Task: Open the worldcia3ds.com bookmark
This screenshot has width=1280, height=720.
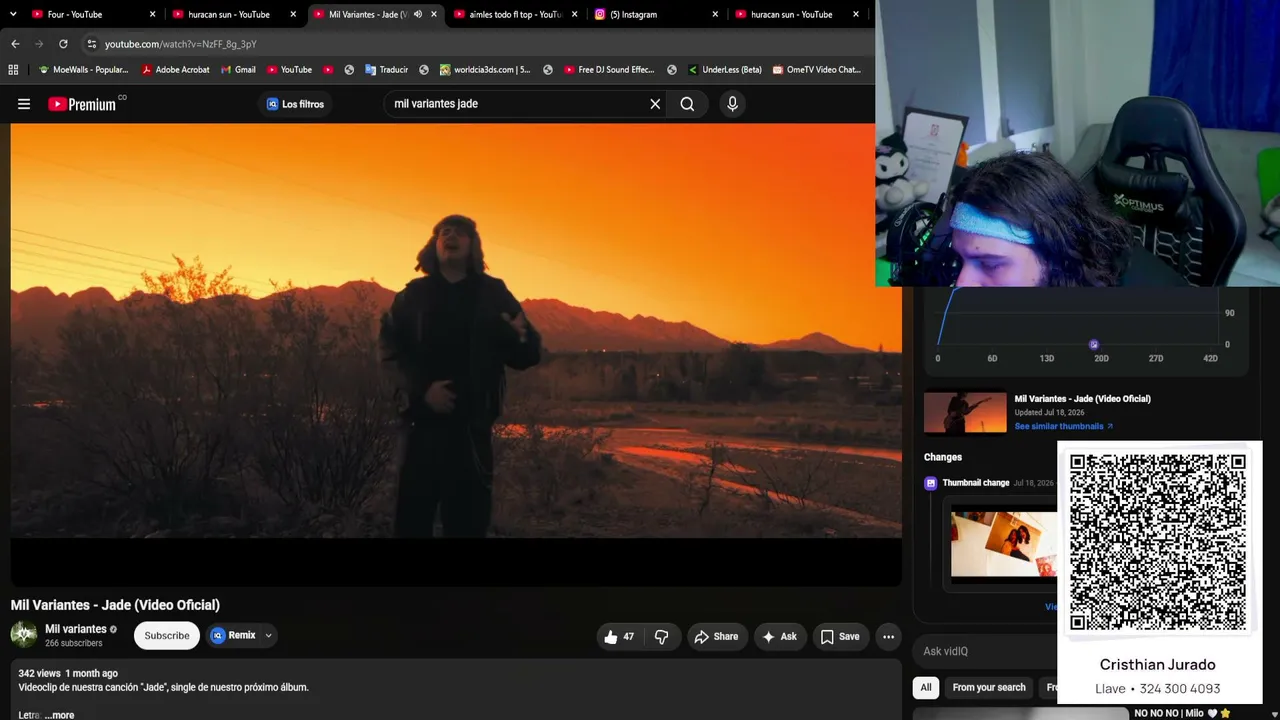Action: point(484,70)
